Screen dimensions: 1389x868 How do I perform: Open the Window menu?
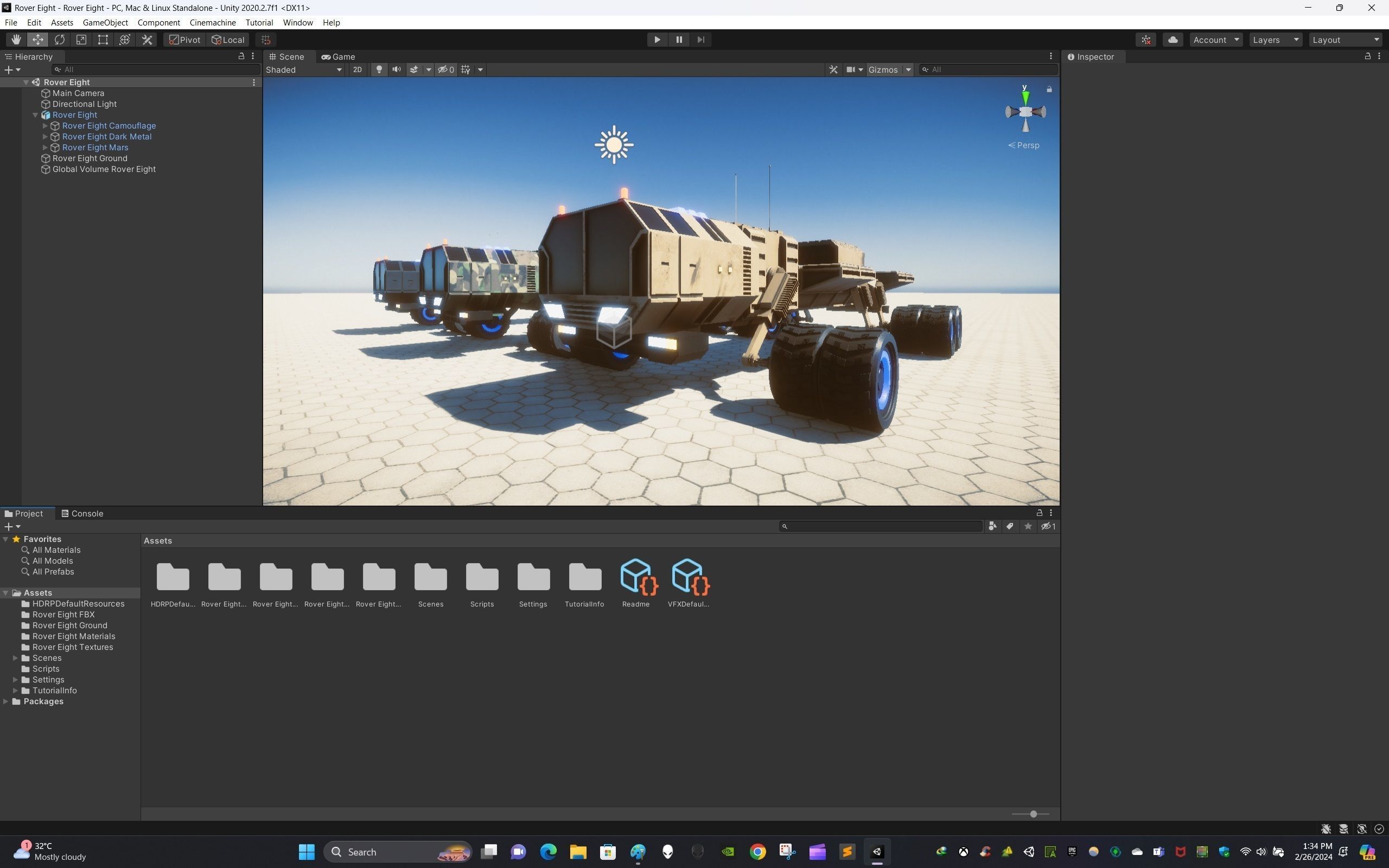pos(297,22)
